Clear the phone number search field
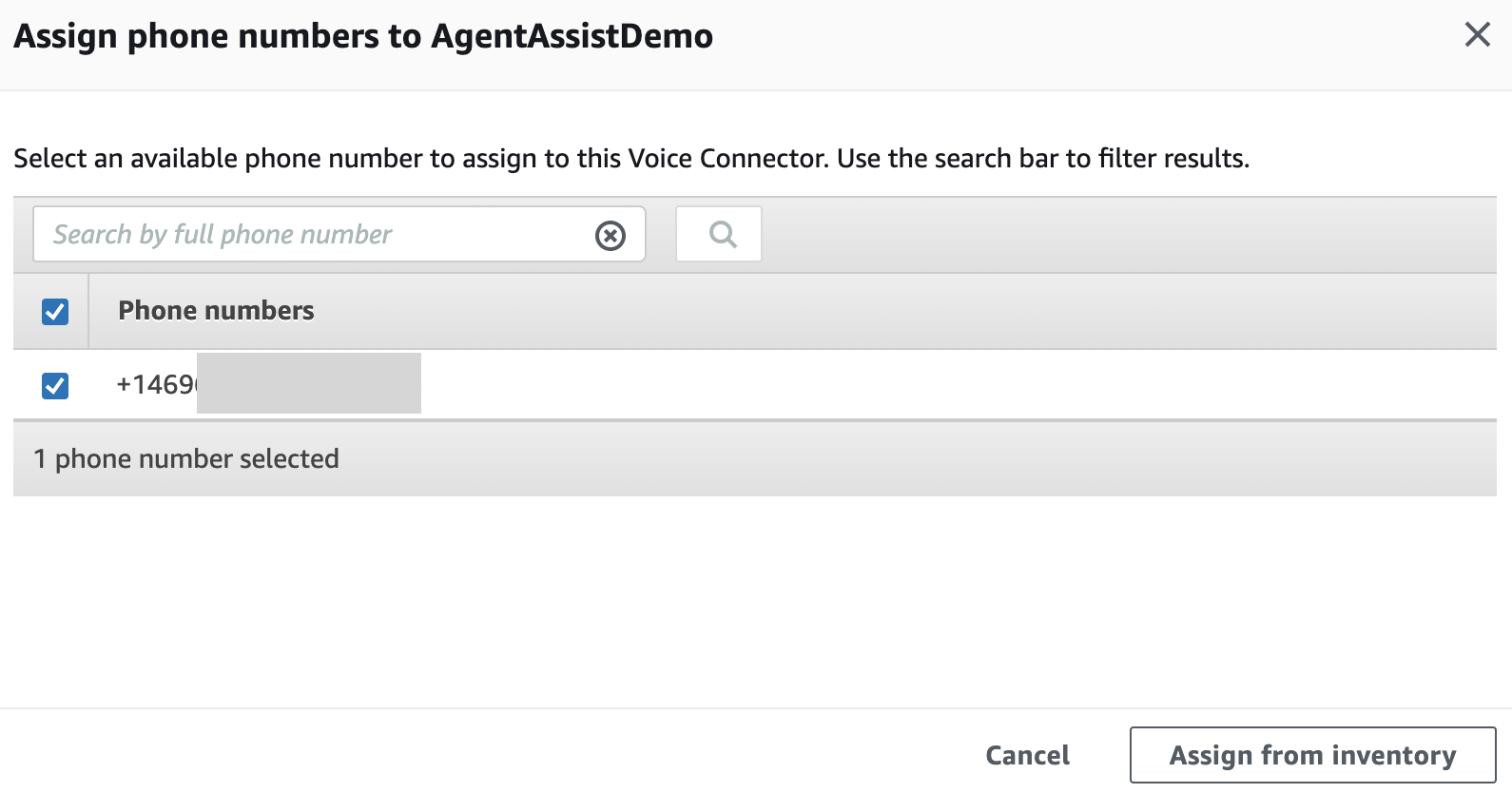This screenshot has height=793, width=1512. click(x=611, y=235)
